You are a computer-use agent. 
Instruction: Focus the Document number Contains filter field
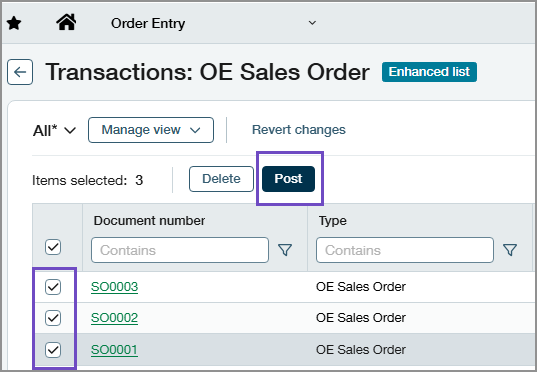point(180,250)
